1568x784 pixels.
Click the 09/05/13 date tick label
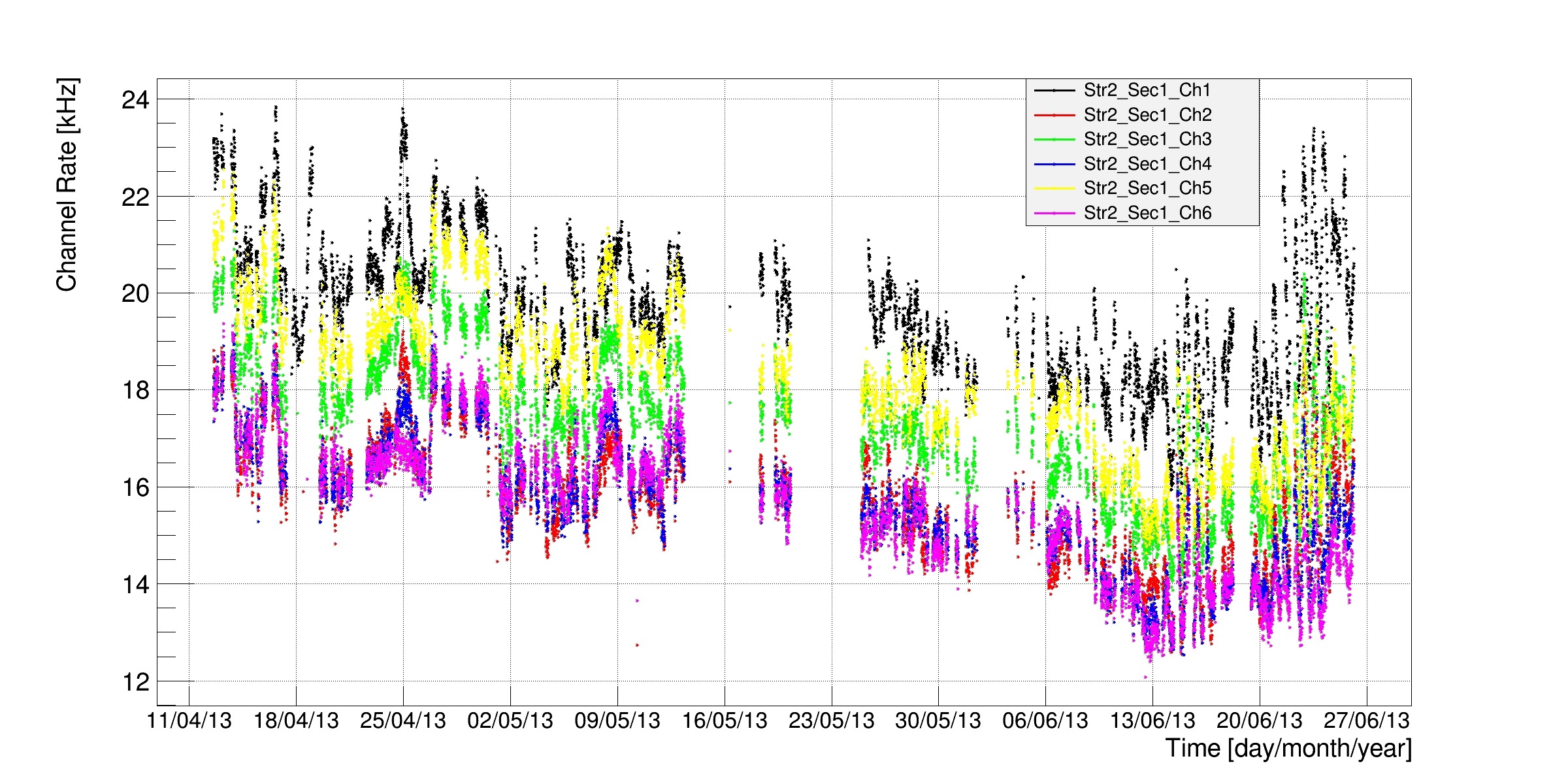tap(617, 721)
